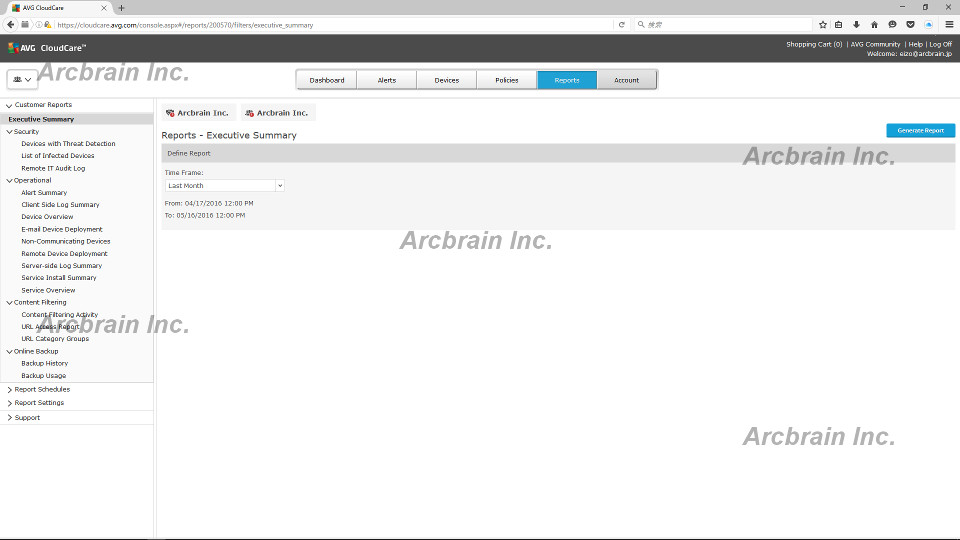
Task: Click the browser URL address field
Action: (x=334, y=25)
